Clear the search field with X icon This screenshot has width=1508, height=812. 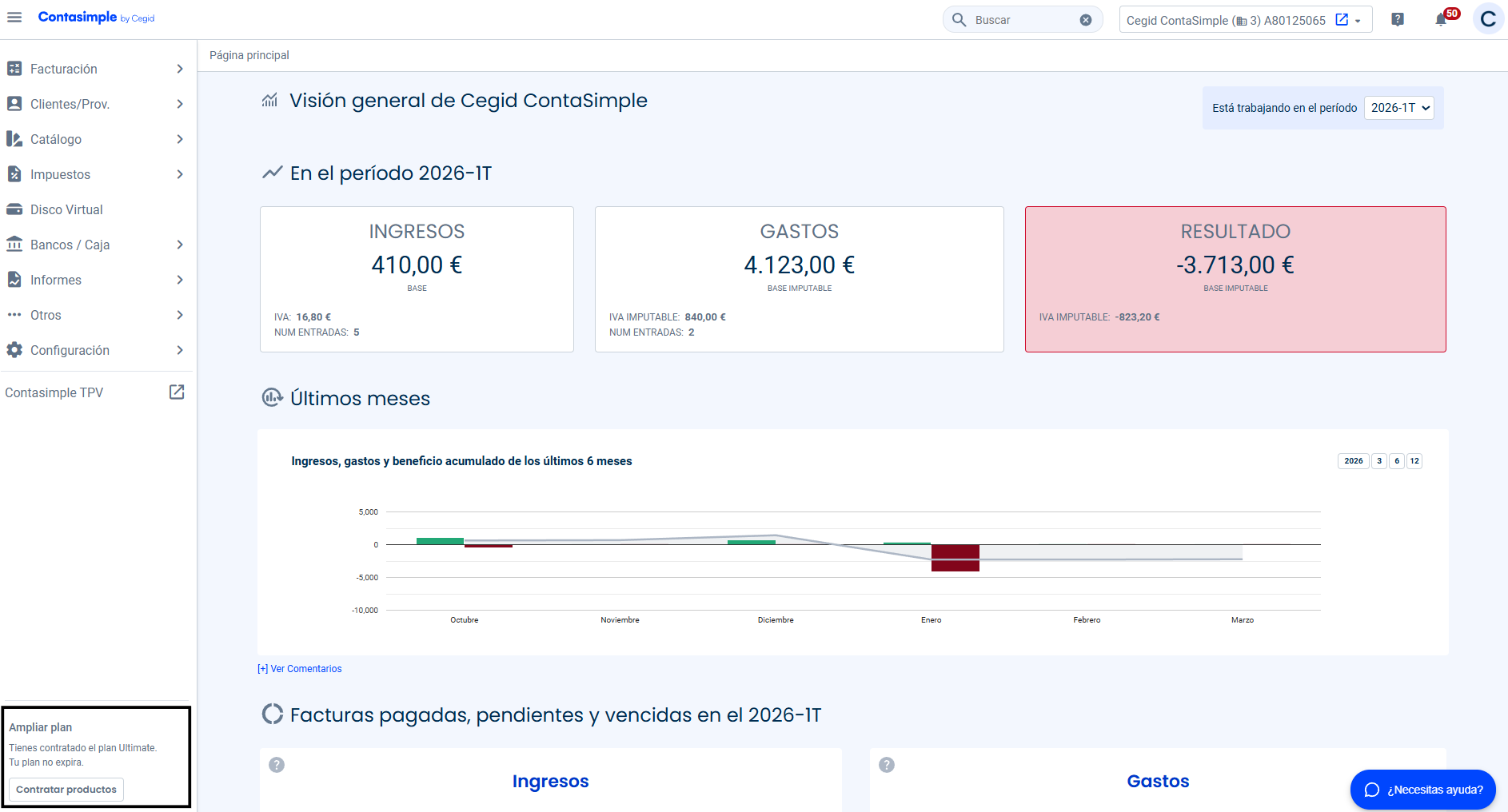click(1086, 20)
